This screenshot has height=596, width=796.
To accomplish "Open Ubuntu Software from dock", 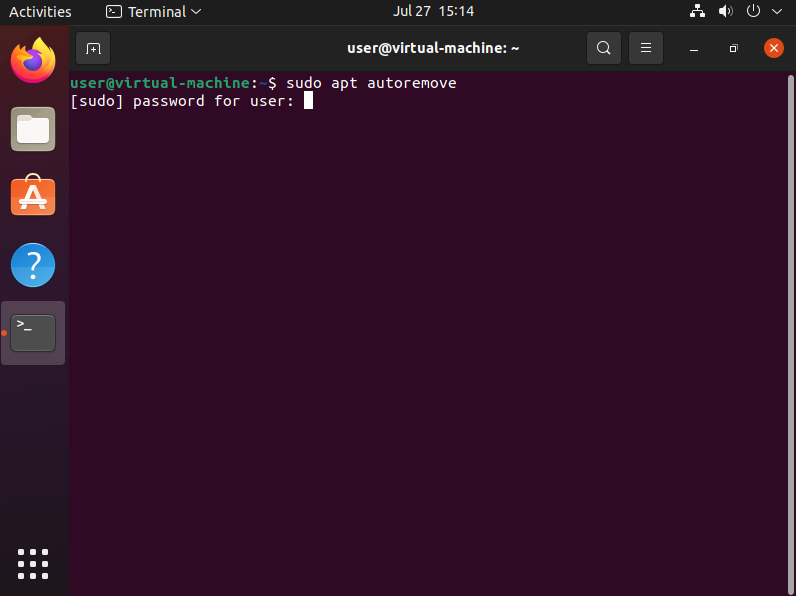I will (33, 197).
